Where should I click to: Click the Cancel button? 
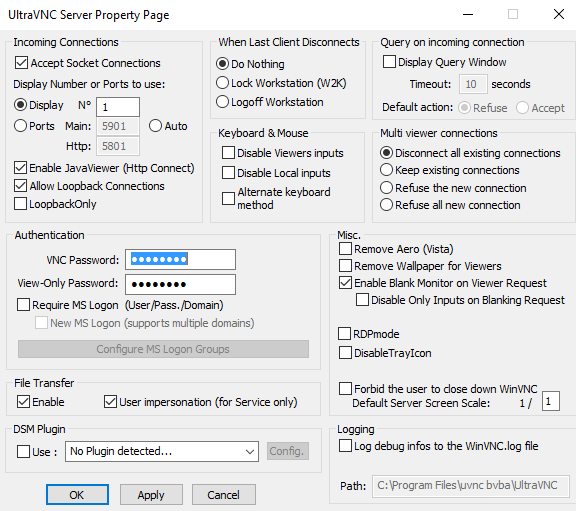pyautogui.click(x=223, y=494)
